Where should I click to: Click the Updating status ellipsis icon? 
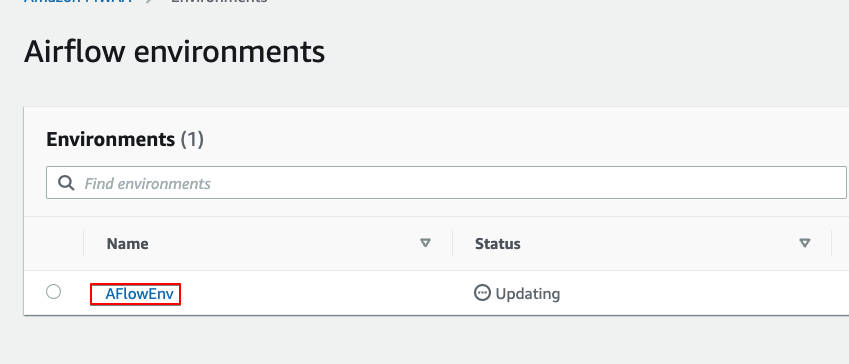482,293
